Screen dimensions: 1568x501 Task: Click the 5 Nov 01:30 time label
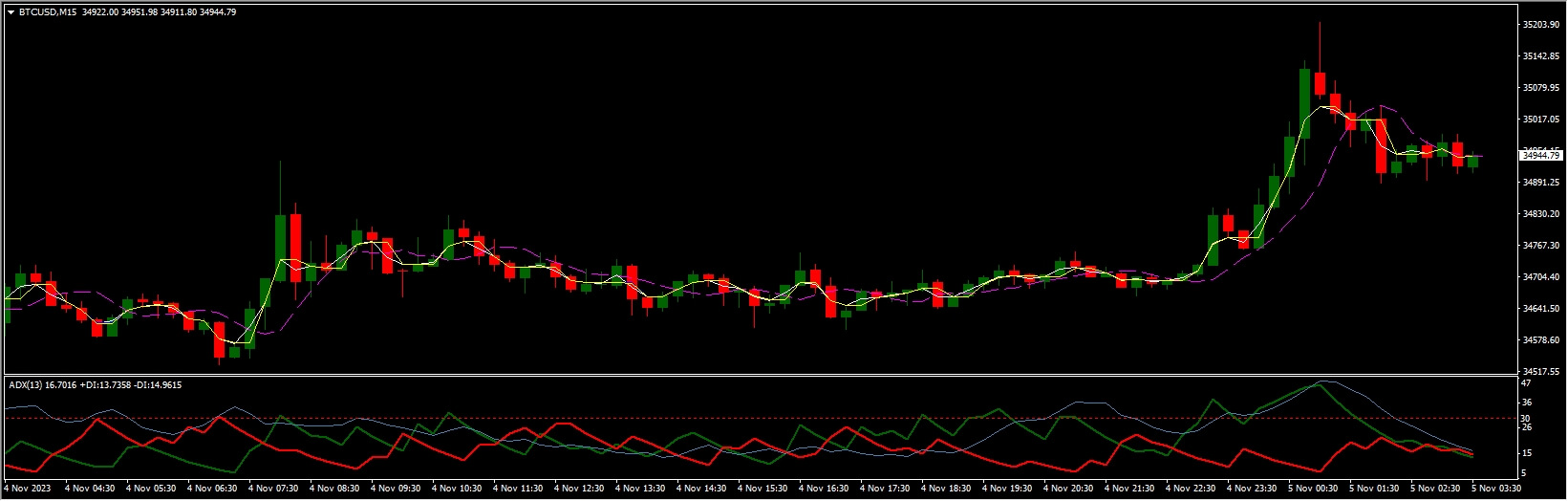1374,489
